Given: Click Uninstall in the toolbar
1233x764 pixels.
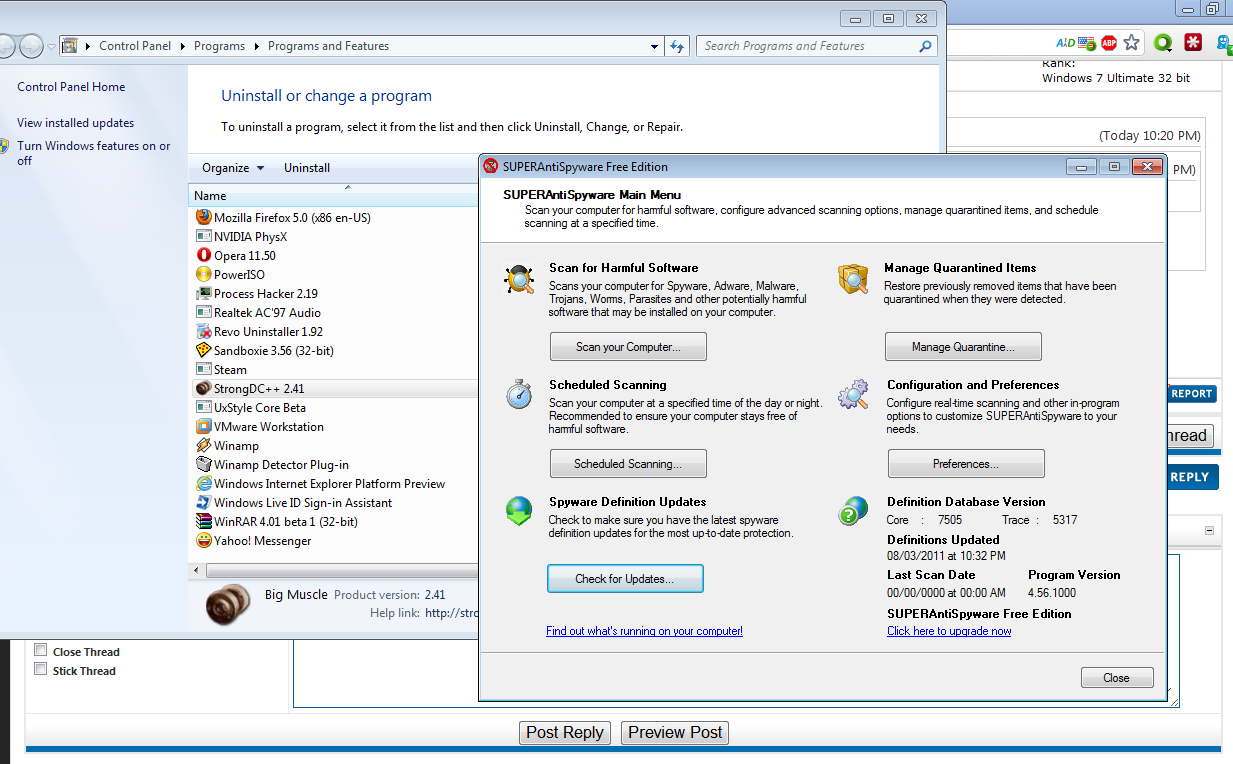Looking at the screenshot, I should pyautogui.click(x=307, y=168).
